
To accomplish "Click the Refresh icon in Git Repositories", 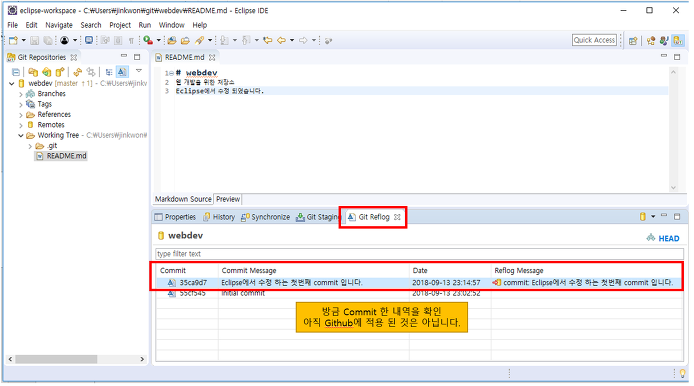I will 77,72.
